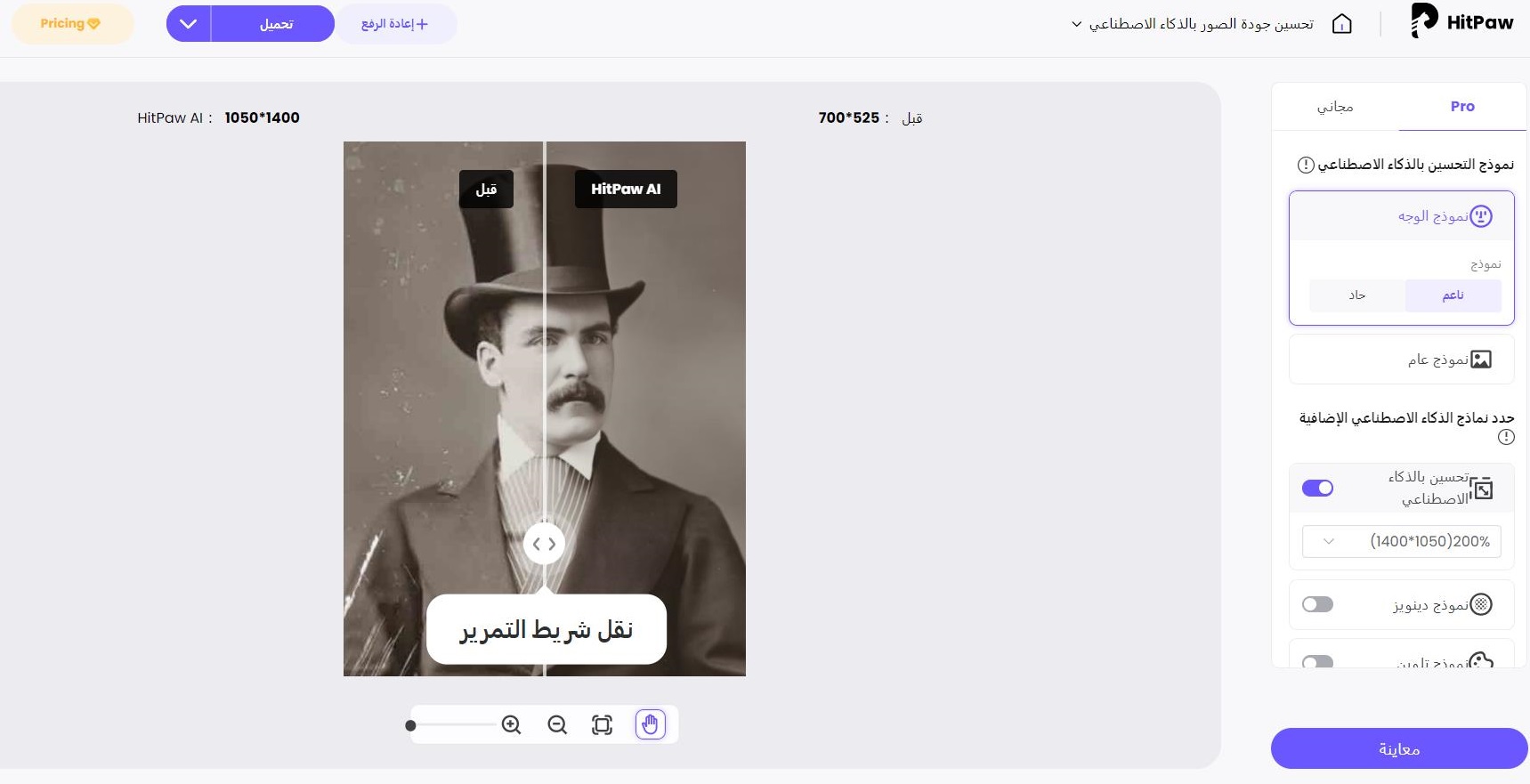This screenshot has width=1530, height=784.
Task: Click the AI upscale resize icon
Action: 1481,489
